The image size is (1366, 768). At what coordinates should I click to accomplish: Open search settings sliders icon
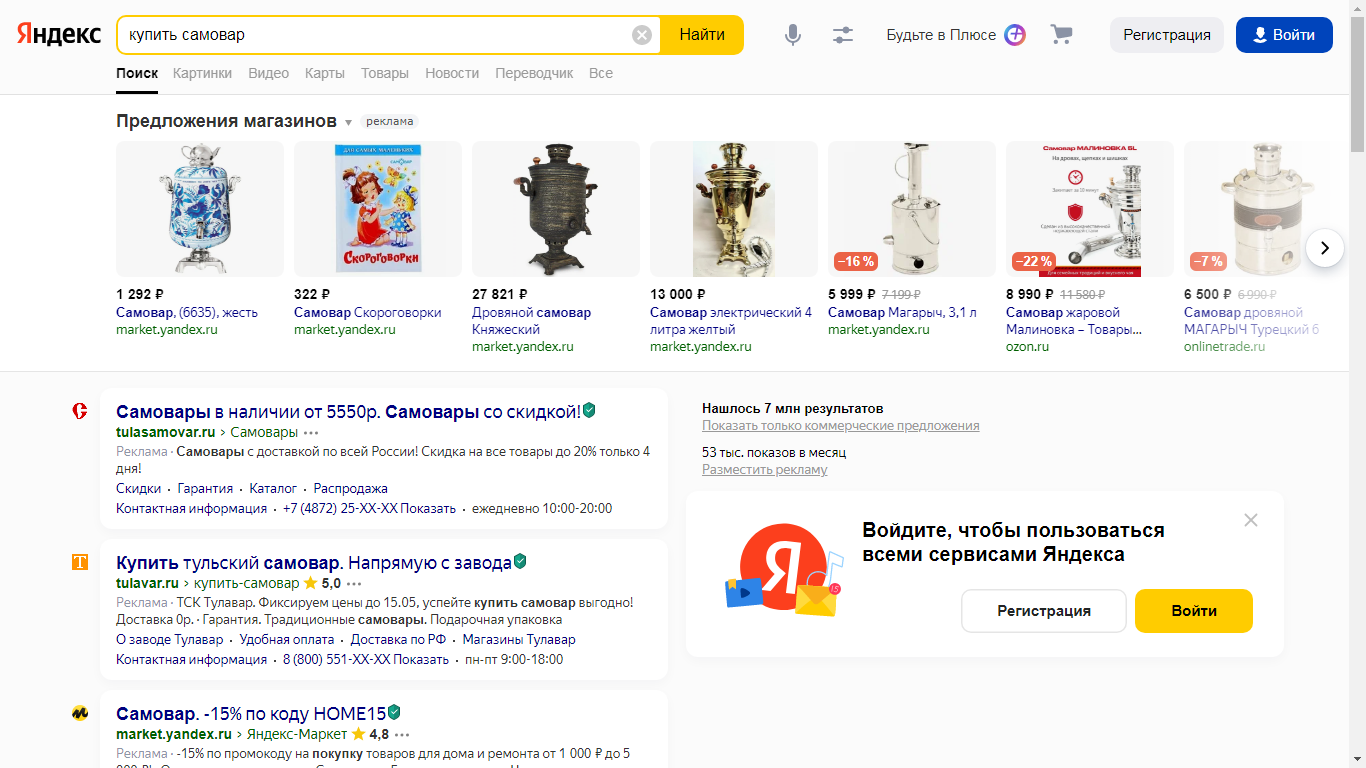(843, 35)
